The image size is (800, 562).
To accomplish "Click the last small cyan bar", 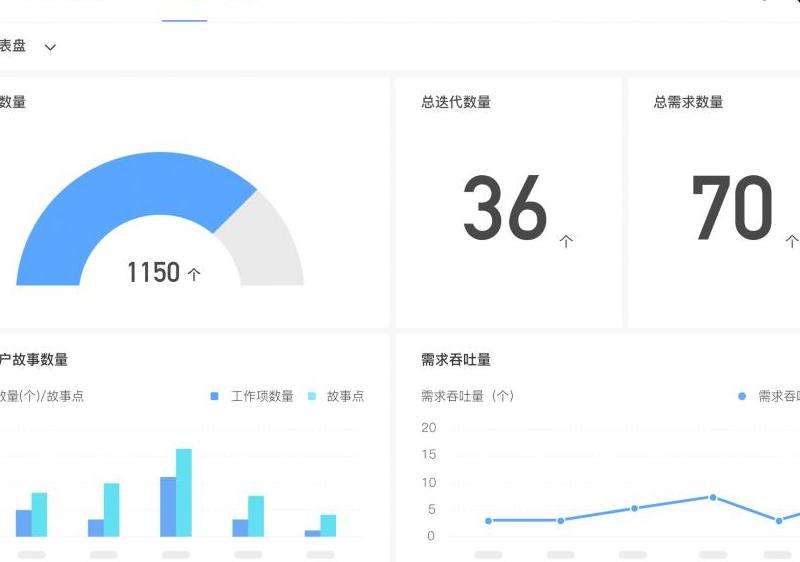I will [x=328, y=526].
